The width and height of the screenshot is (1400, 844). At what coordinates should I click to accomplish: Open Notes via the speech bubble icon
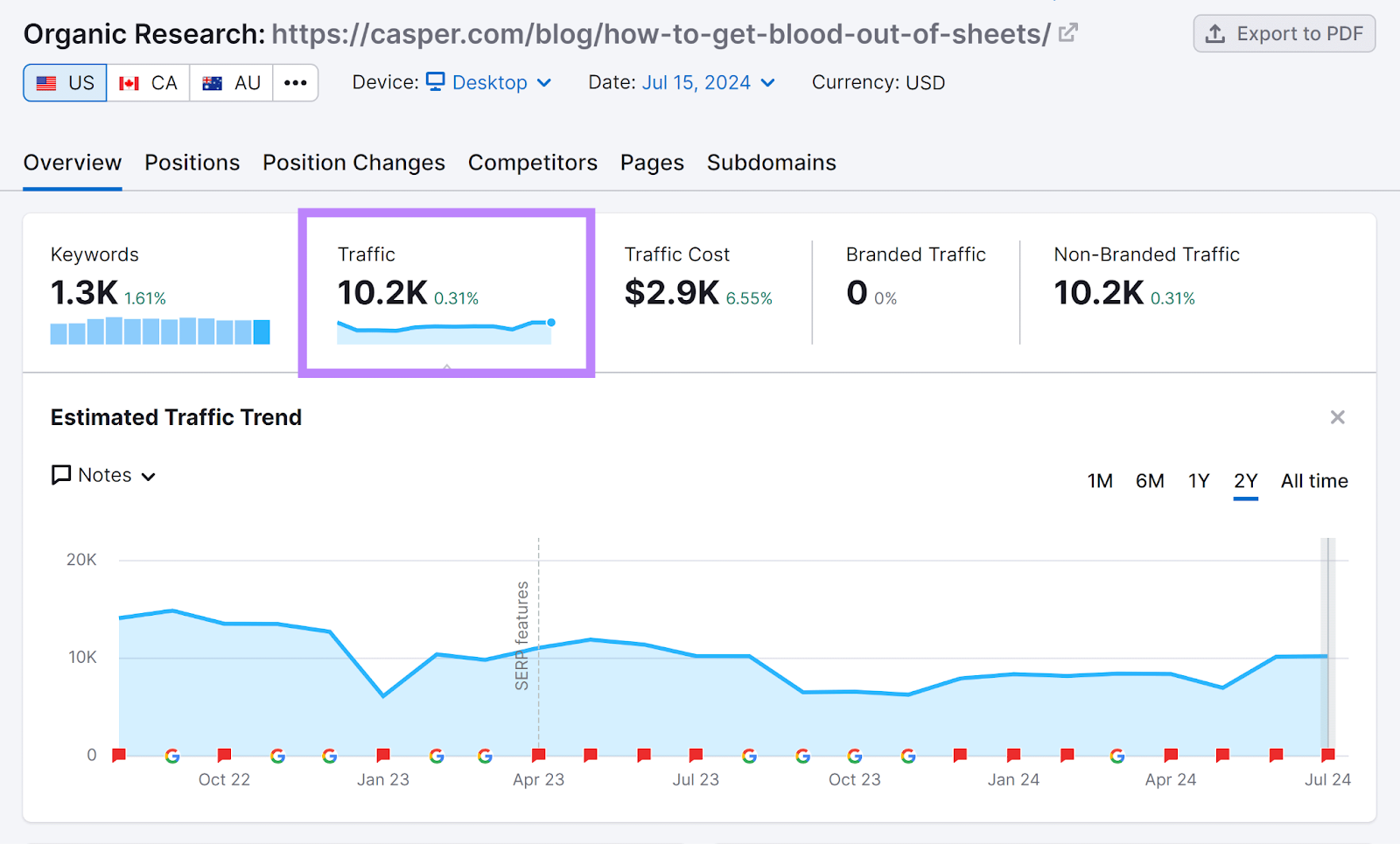pos(59,475)
